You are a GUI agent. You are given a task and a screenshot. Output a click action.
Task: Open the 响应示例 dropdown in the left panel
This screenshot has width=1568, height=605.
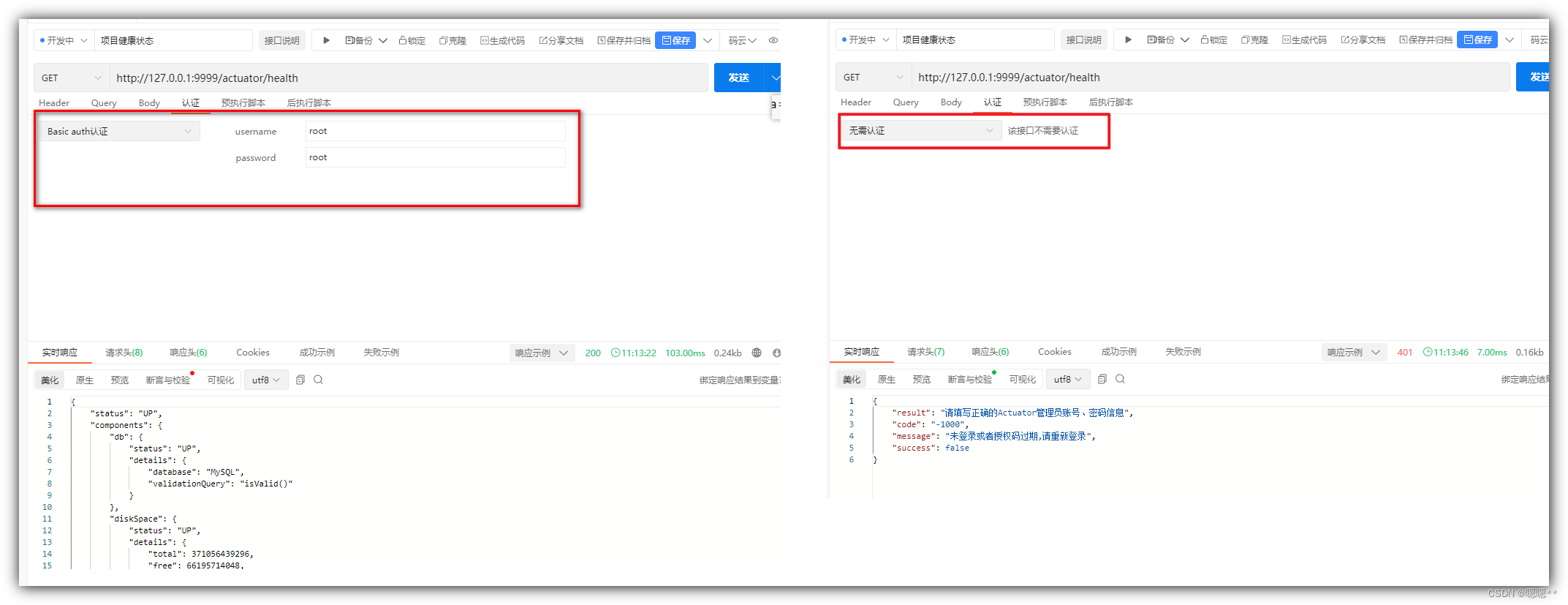(x=542, y=353)
